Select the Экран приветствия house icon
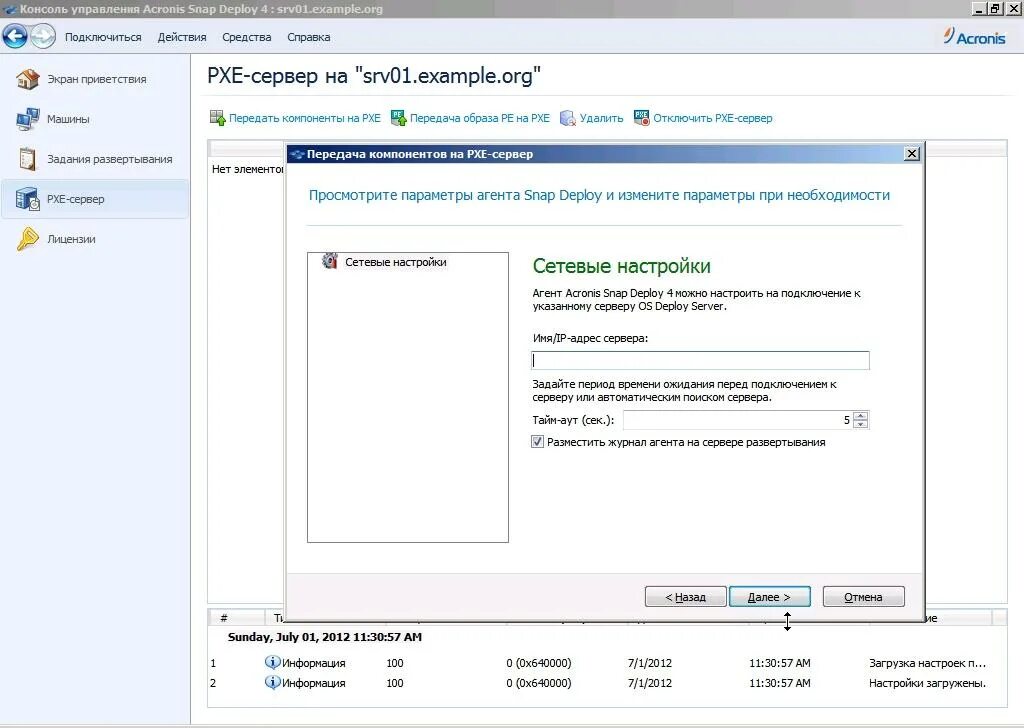The image size is (1024, 728). (x=27, y=79)
